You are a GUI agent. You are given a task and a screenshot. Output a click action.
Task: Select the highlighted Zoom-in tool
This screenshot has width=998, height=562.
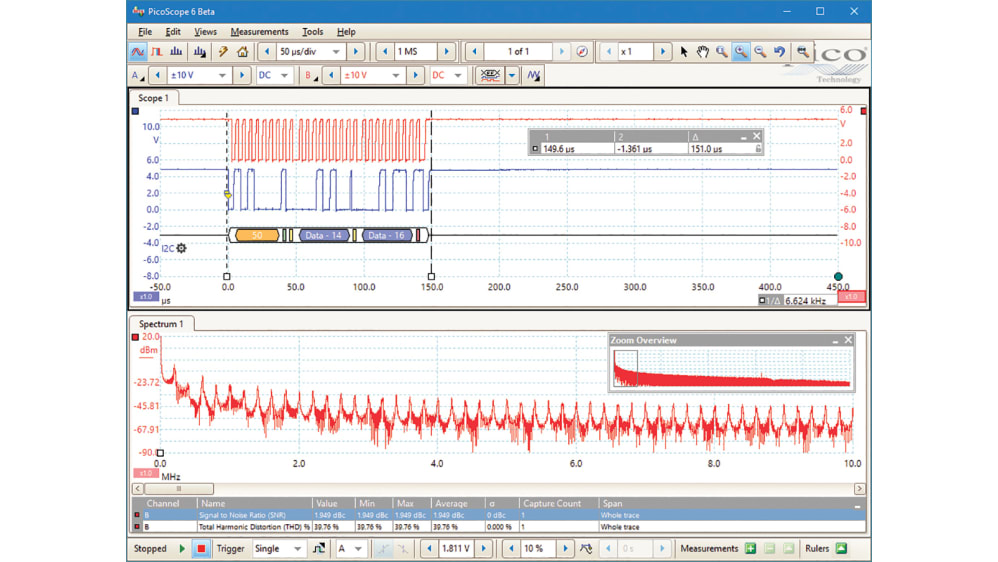tap(741, 52)
